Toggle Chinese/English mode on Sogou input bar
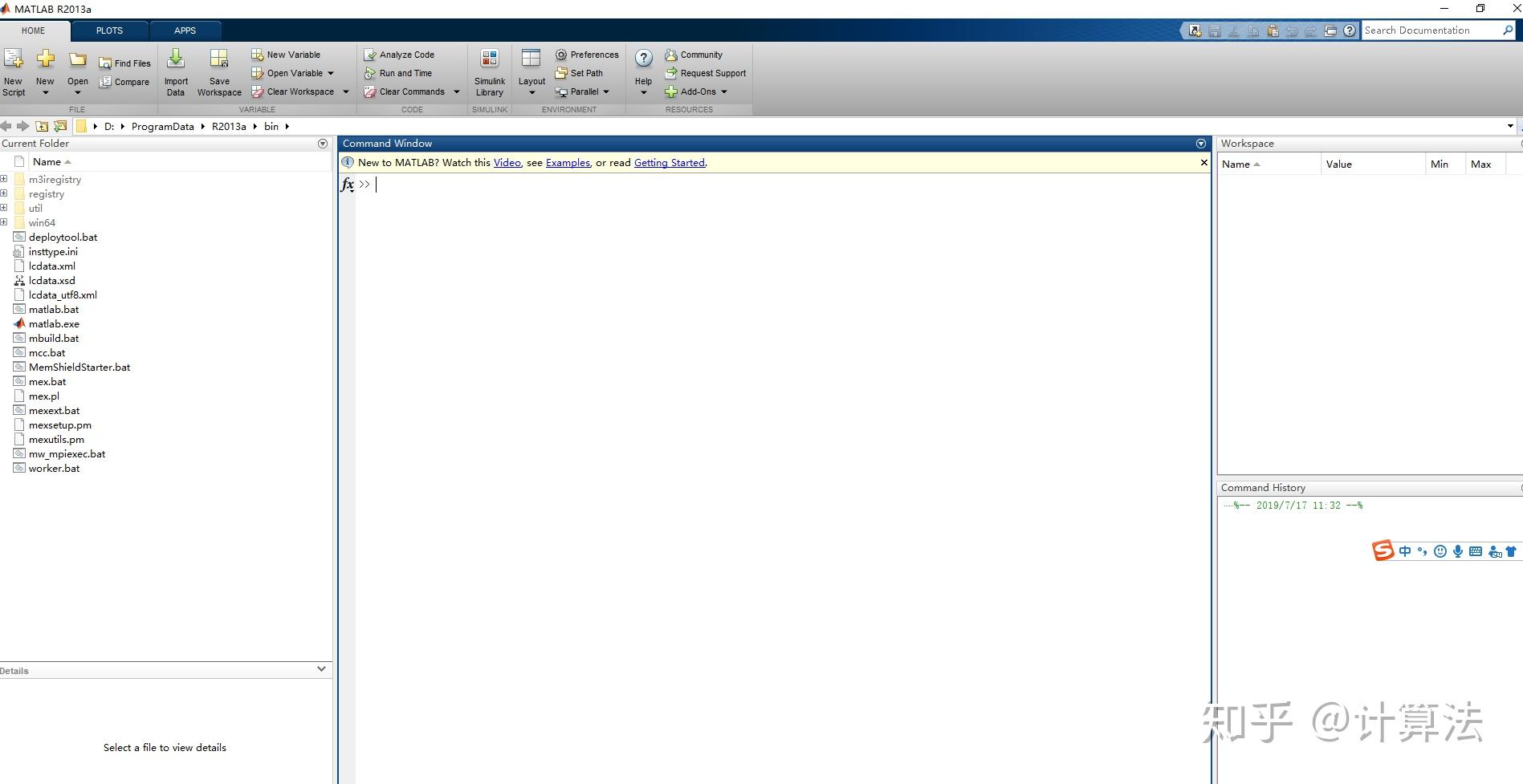This screenshot has height=784, width=1523. coord(1405,551)
